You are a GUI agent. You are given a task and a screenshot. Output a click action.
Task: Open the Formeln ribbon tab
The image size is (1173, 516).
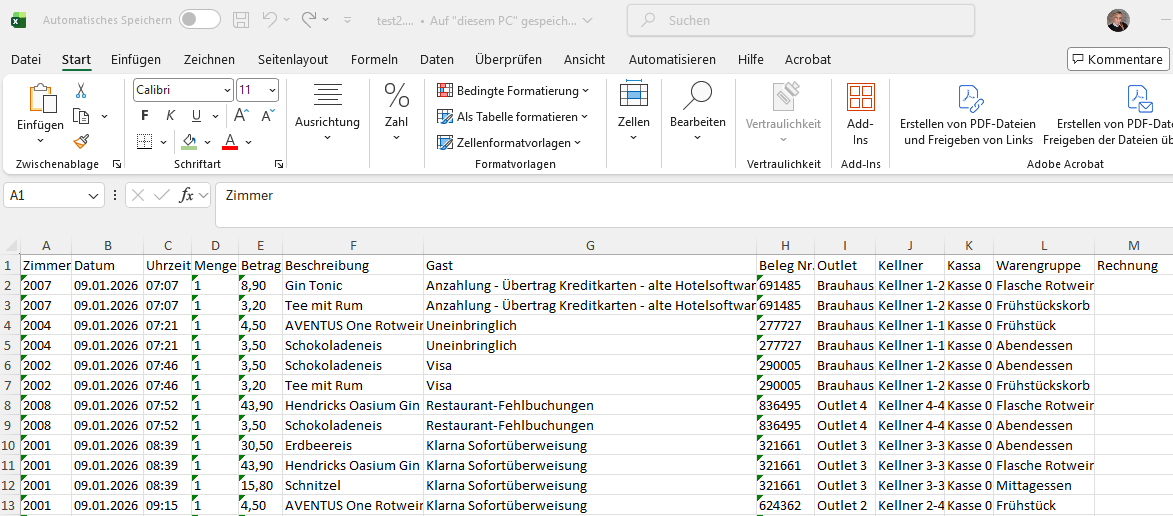click(374, 59)
